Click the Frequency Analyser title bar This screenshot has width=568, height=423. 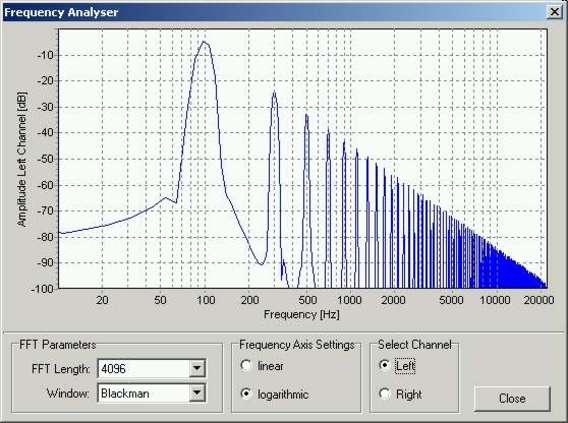pos(275,12)
